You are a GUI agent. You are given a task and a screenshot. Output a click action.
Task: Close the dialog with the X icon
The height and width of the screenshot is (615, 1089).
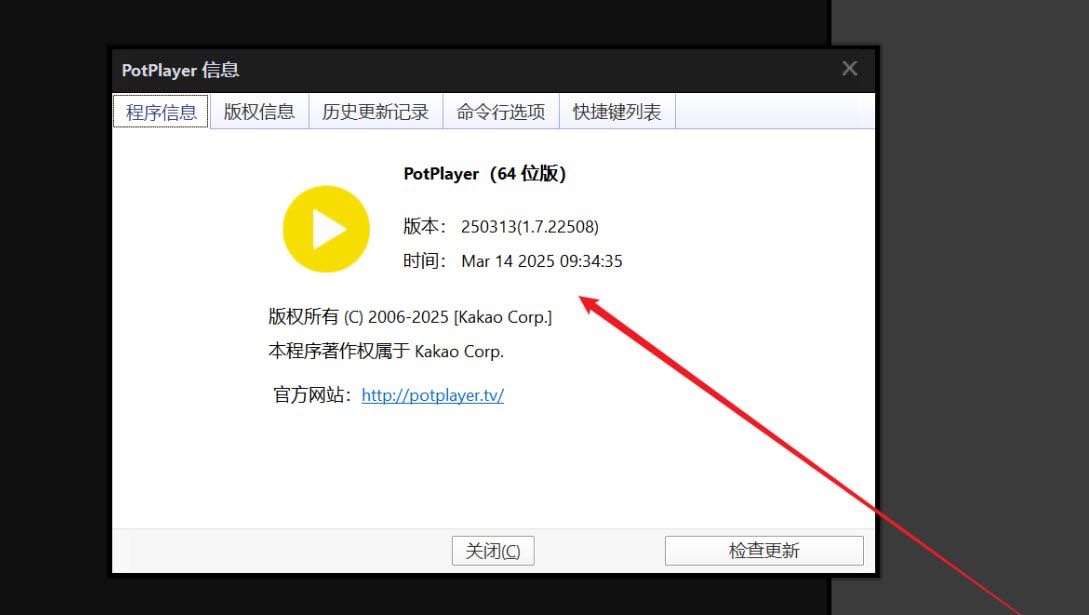[x=849, y=69]
